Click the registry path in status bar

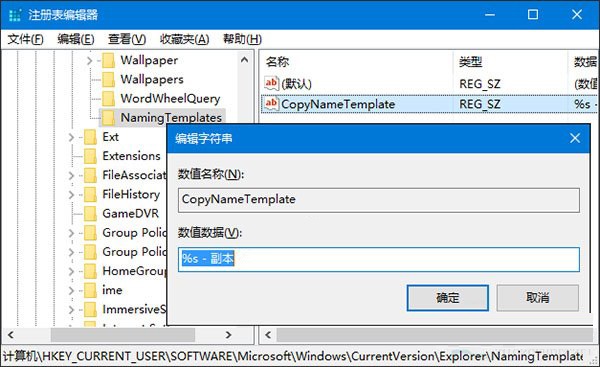tap(293, 356)
